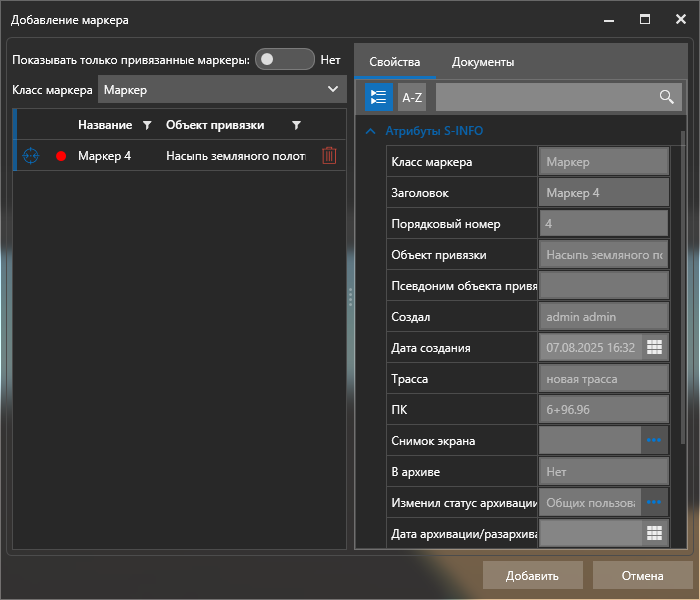Click the Заголовок field with Маркер 4
700x600 pixels.
point(603,192)
